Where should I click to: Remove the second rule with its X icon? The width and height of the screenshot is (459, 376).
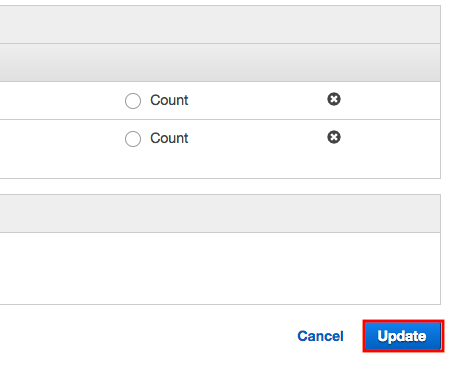click(334, 137)
